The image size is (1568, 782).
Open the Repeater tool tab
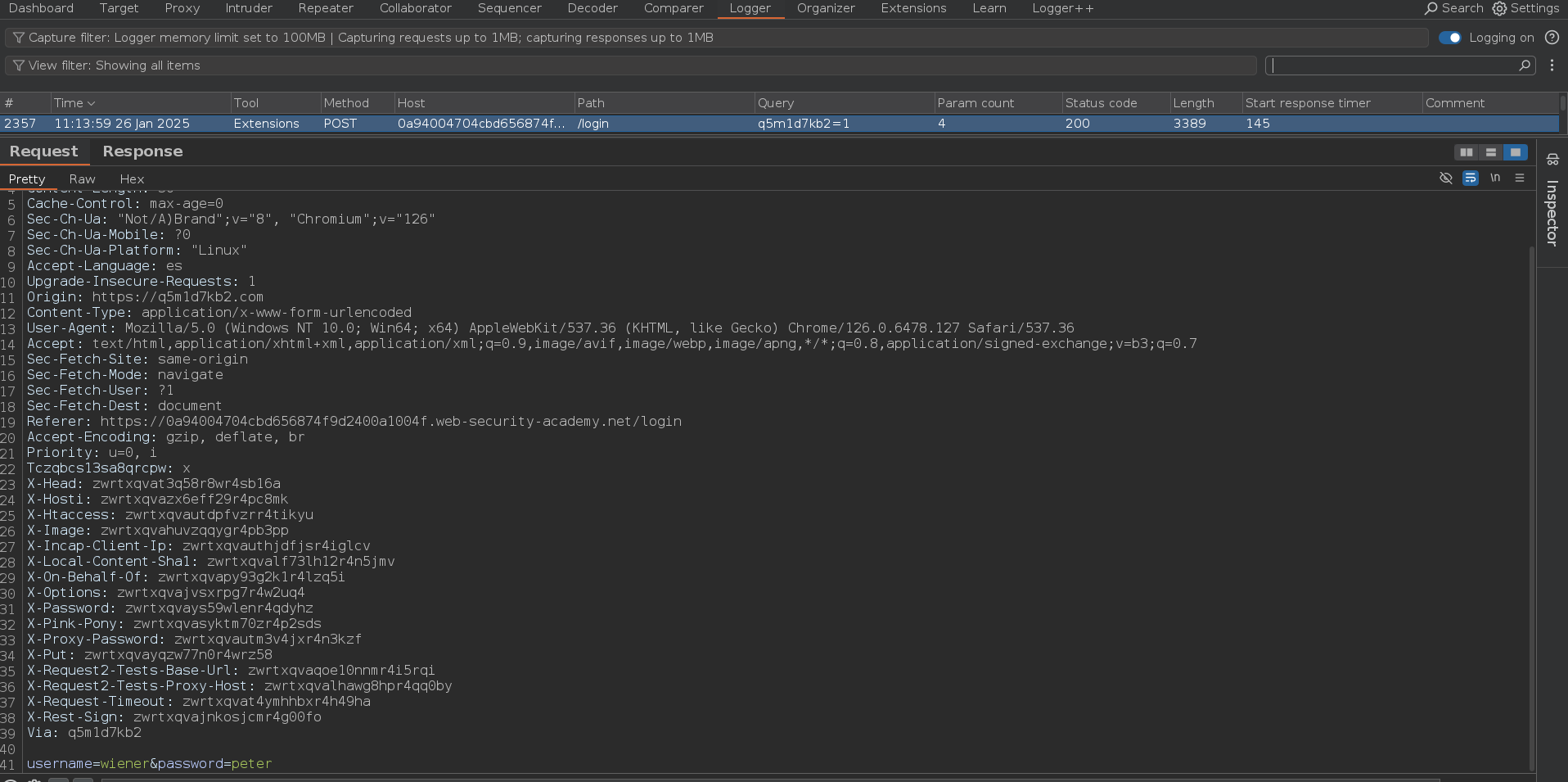326,8
